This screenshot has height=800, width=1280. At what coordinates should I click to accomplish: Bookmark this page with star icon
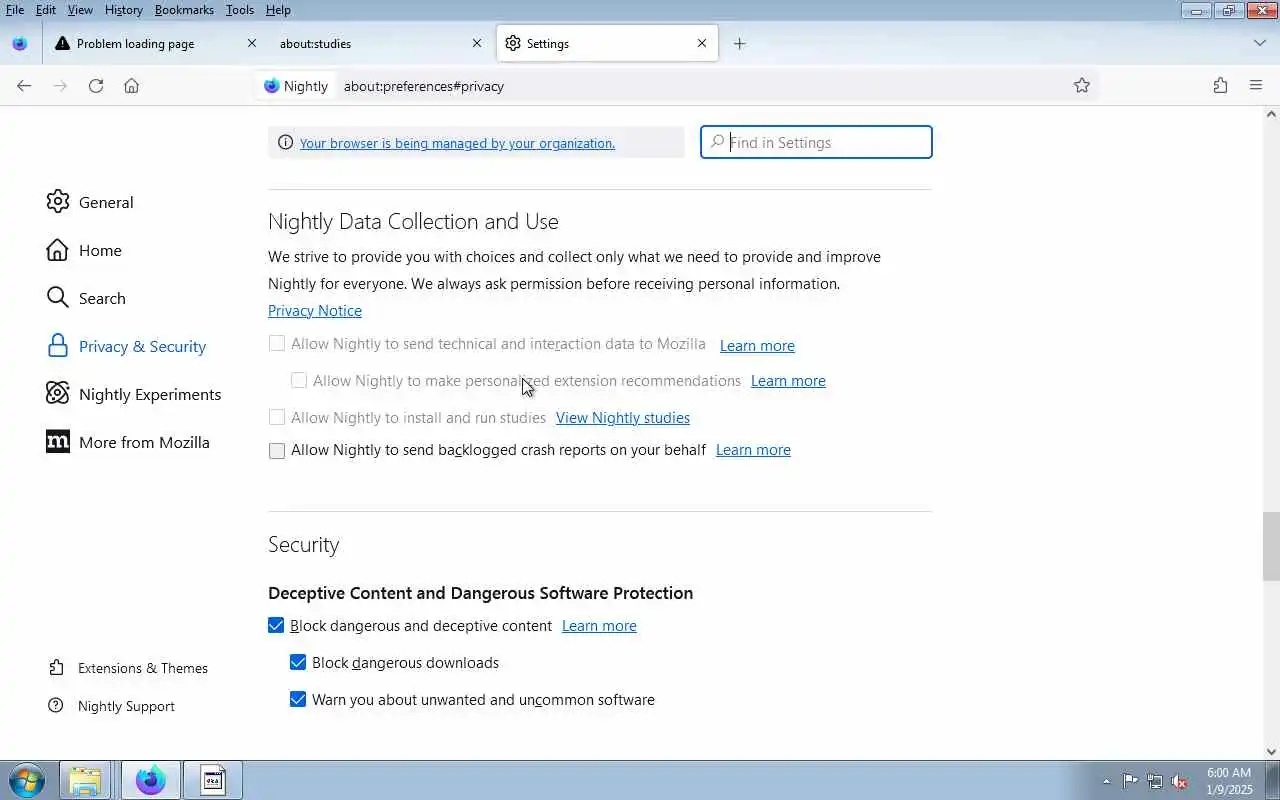coord(1081,86)
